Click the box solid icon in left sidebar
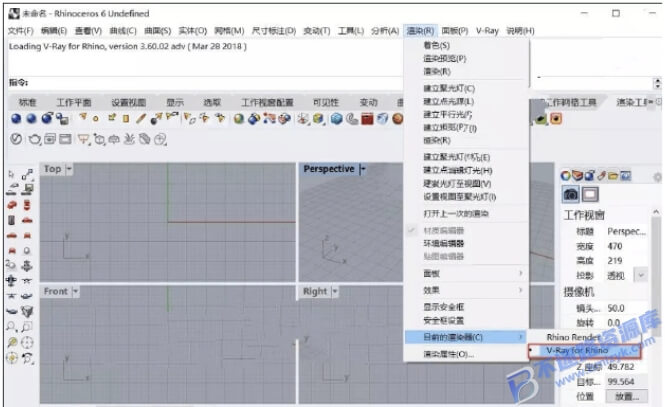The height and width of the screenshot is (407, 665). click(x=27, y=312)
